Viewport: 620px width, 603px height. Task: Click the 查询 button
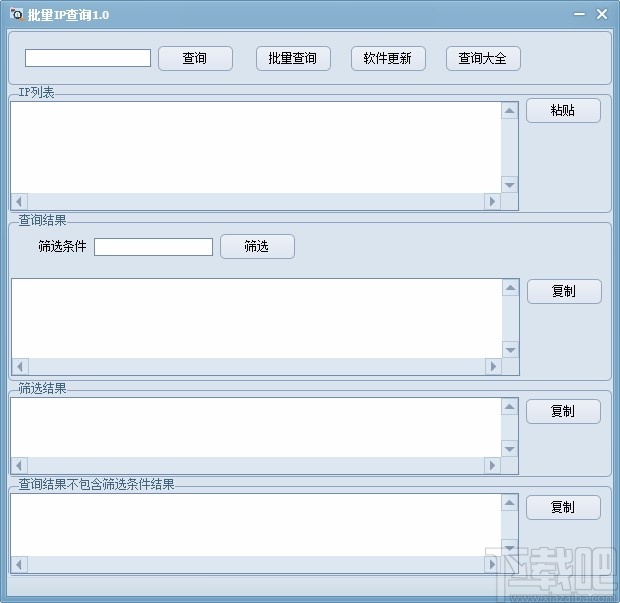(x=195, y=59)
